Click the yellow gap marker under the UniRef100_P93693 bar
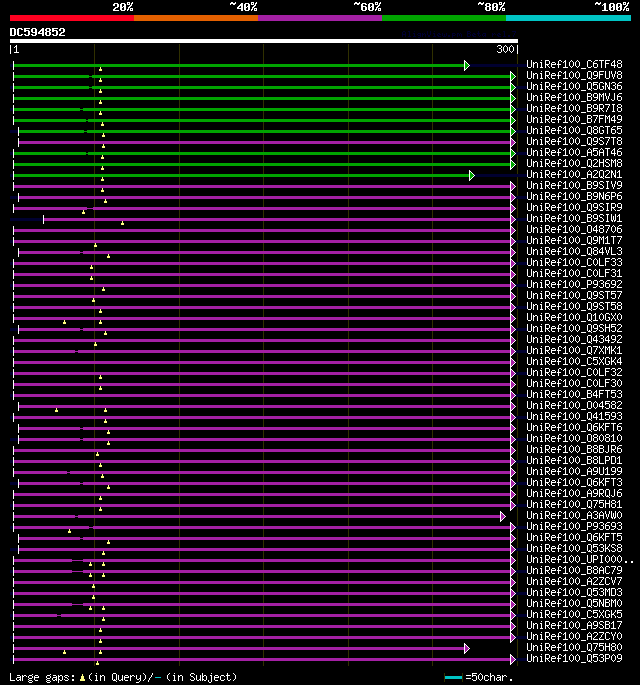 tap(69, 531)
